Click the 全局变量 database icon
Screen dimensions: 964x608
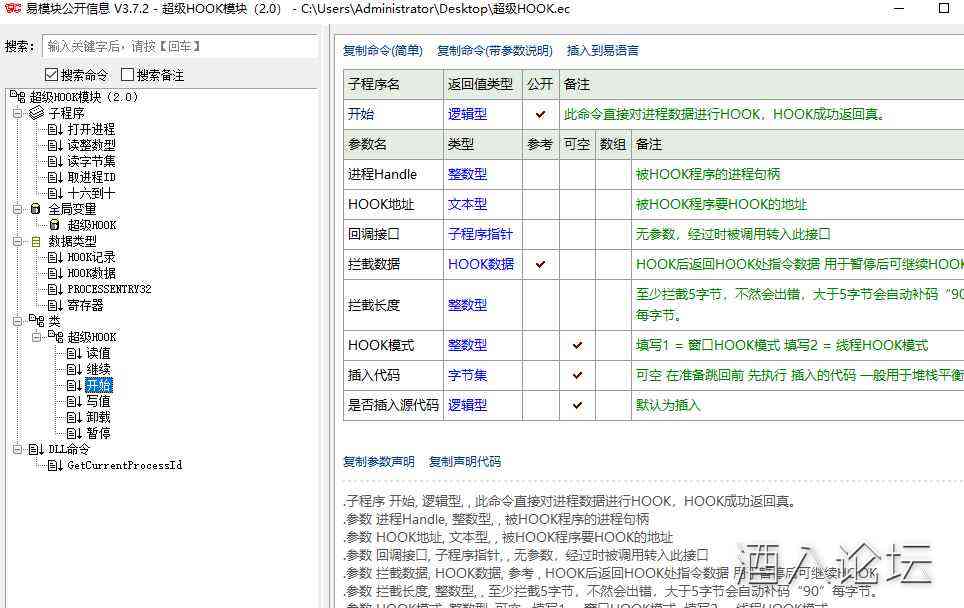click(x=36, y=209)
